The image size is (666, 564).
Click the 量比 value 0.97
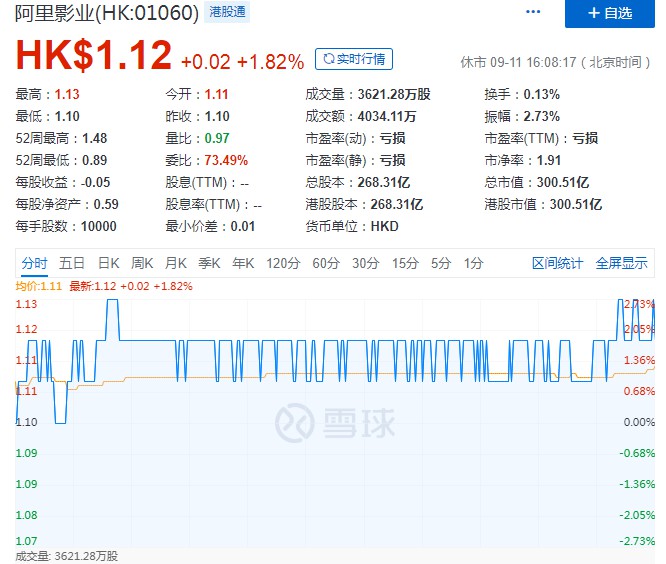[217, 138]
